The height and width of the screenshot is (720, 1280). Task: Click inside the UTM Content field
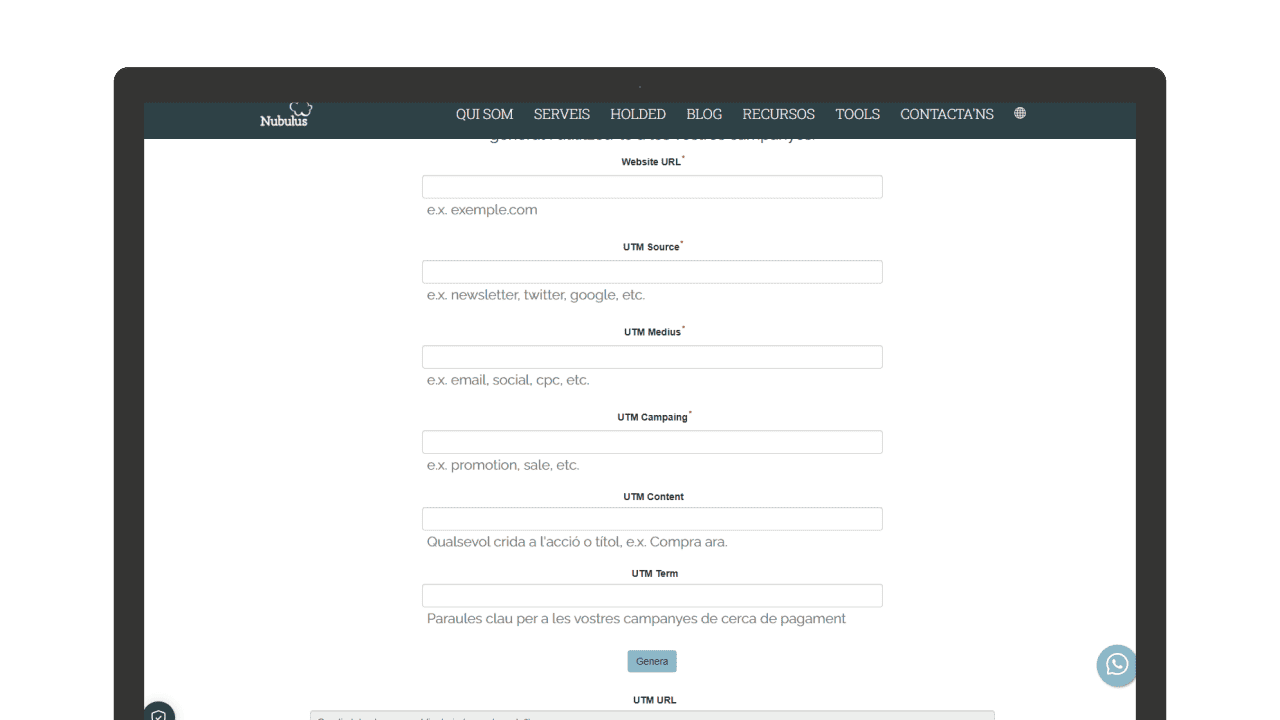coord(652,518)
